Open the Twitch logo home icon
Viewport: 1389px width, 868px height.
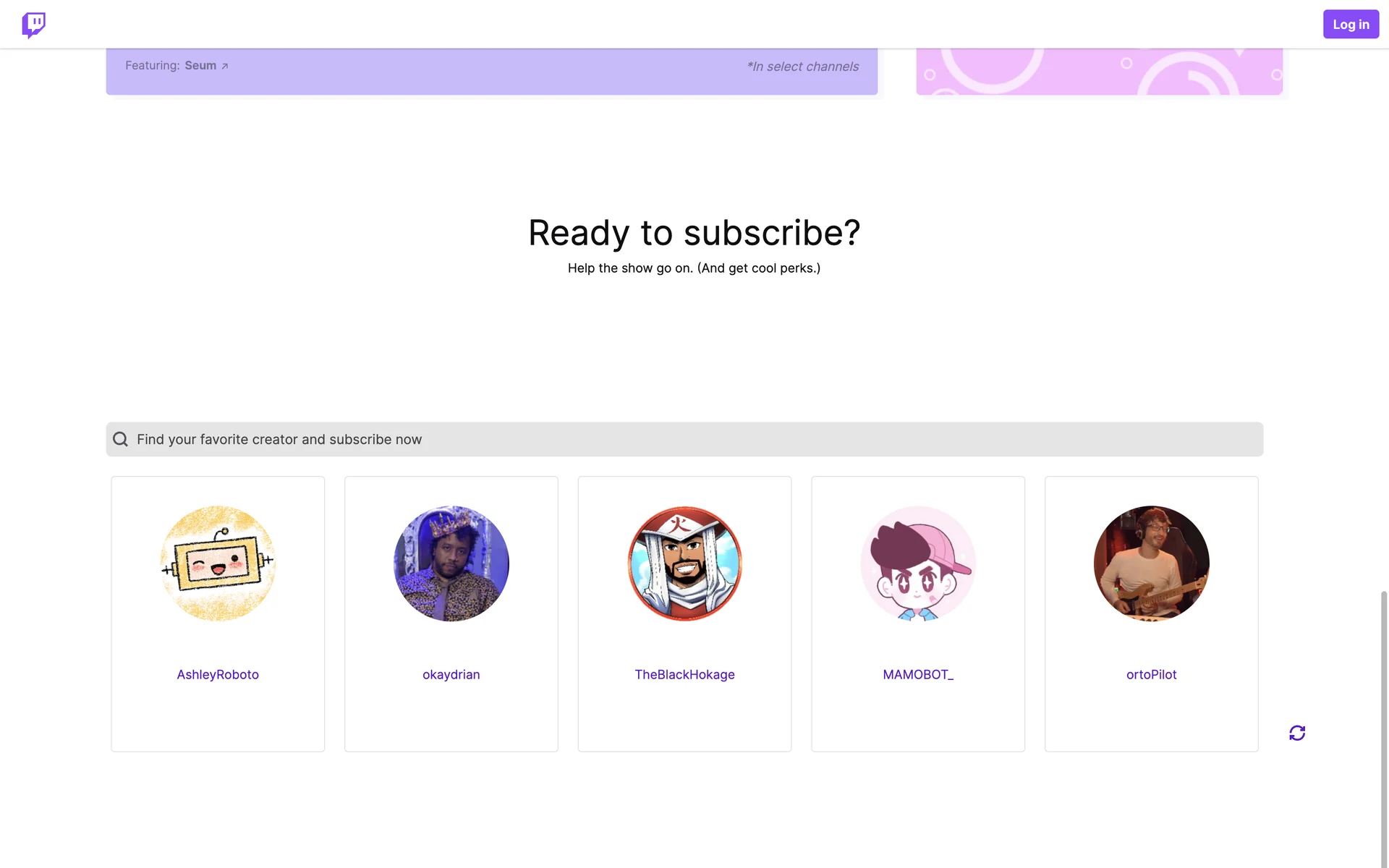(x=33, y=25)
